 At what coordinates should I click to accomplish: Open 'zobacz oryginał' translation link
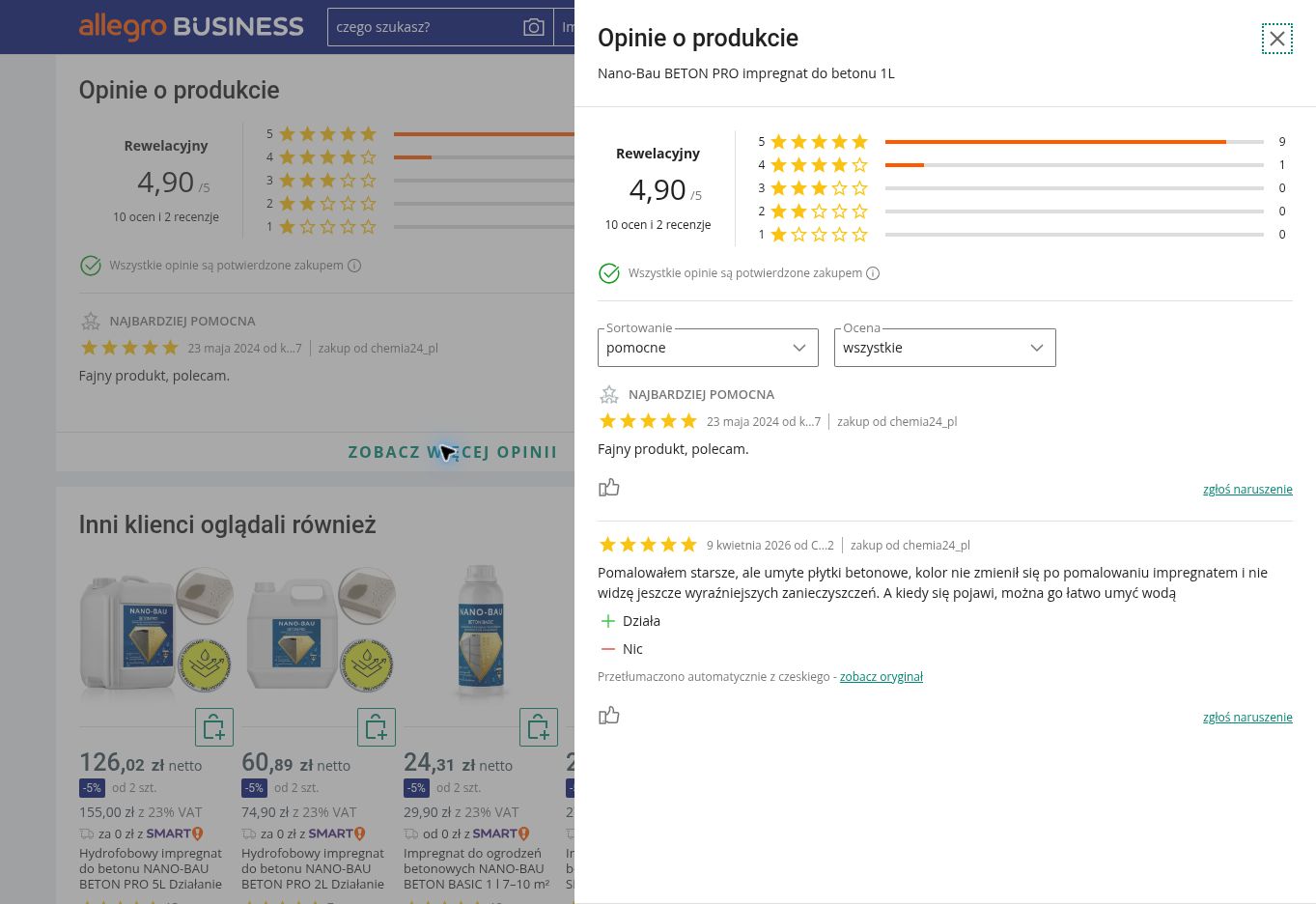[882, 677]
